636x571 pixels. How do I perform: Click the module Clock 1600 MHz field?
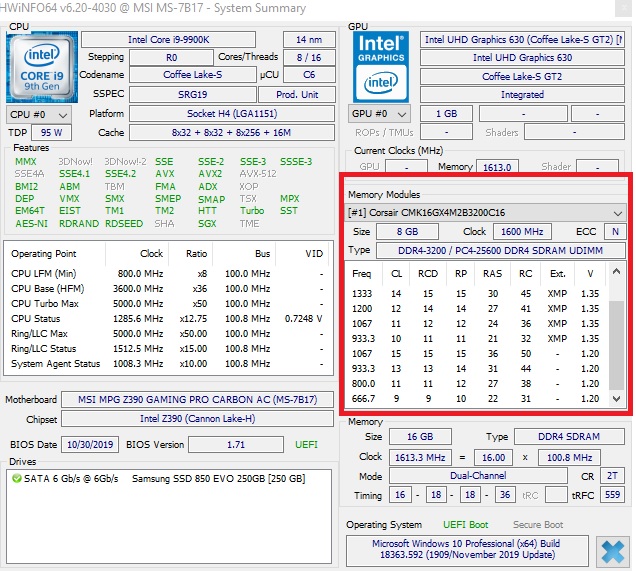522,232
